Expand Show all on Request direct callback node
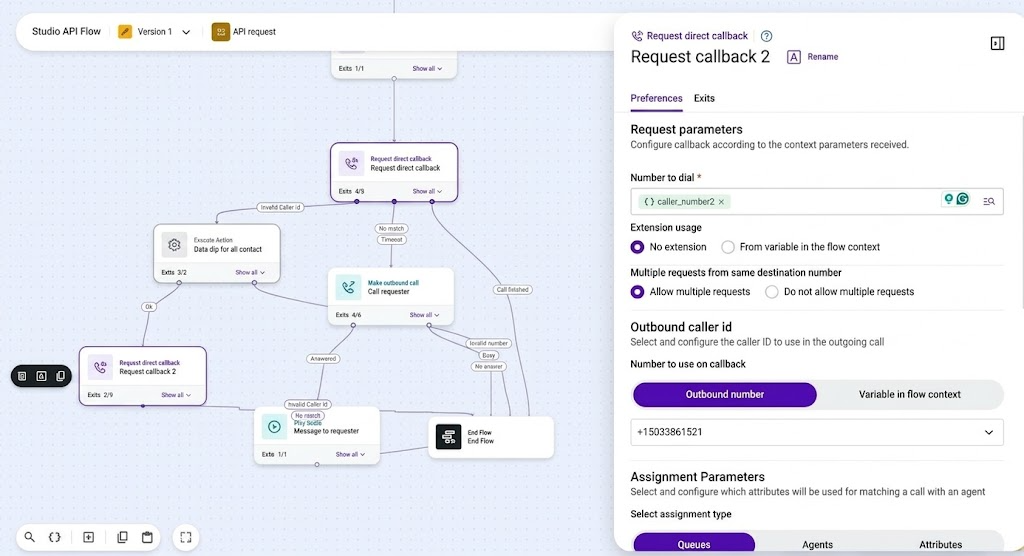Screen dimensions: 1024x556 tap(427, 191)
